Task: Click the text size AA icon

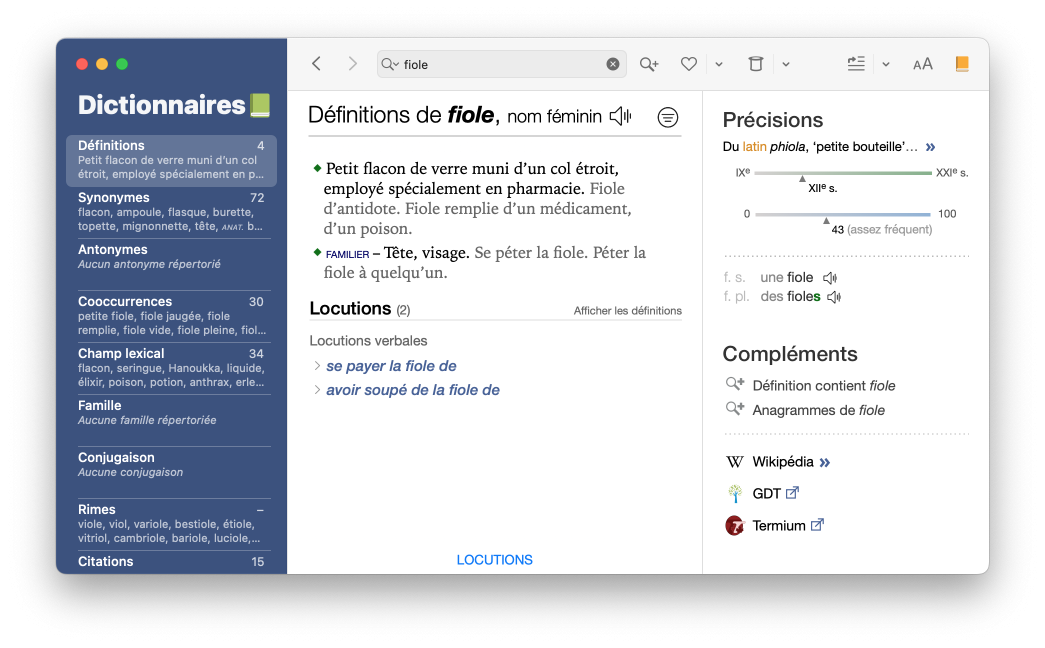Action: click(922, 64)
